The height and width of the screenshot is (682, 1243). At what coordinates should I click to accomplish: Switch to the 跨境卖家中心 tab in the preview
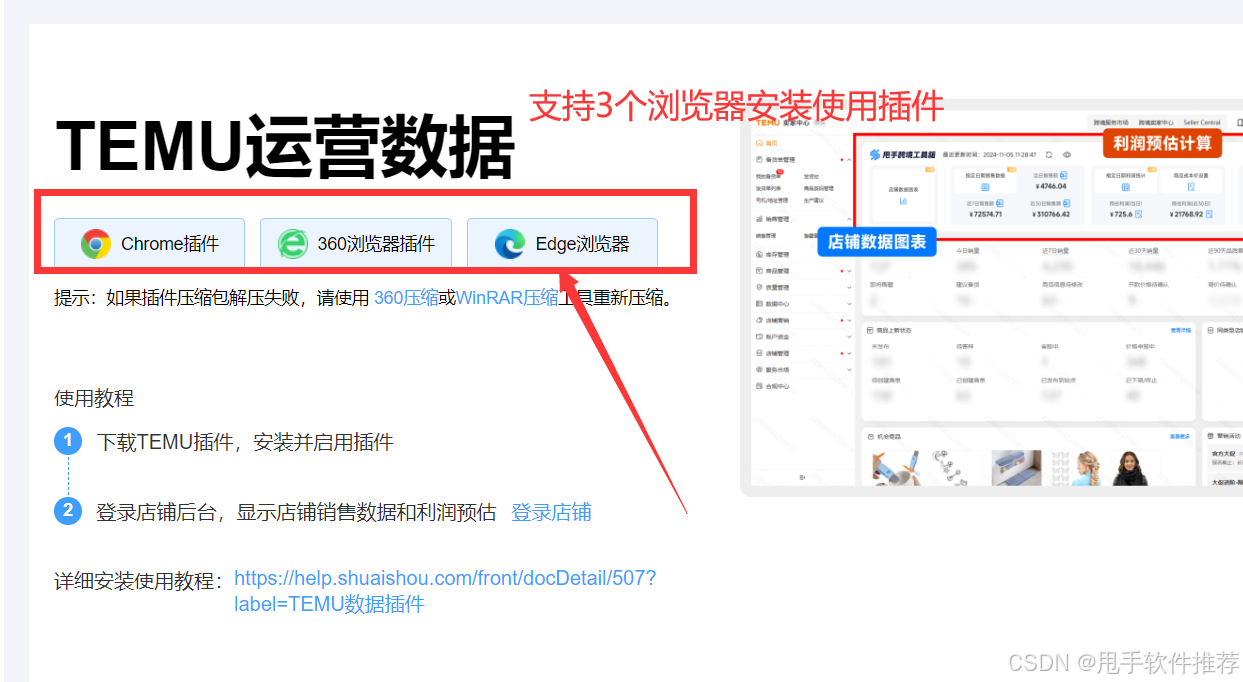[1155, 122]
